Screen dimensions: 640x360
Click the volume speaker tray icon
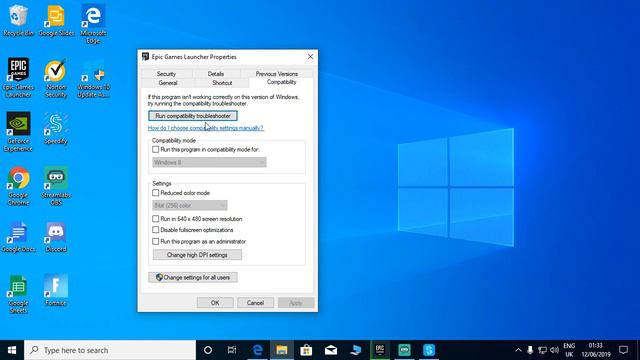554,350
